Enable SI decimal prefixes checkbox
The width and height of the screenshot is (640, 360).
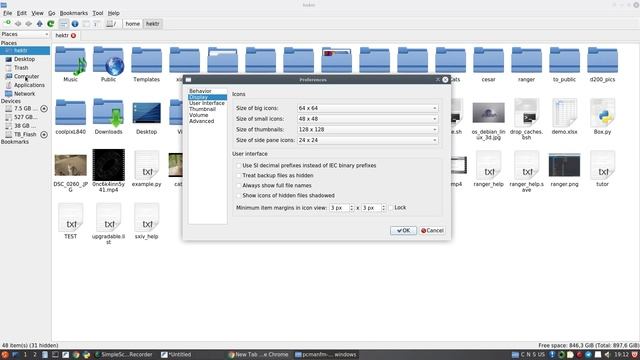click(239, 166)
